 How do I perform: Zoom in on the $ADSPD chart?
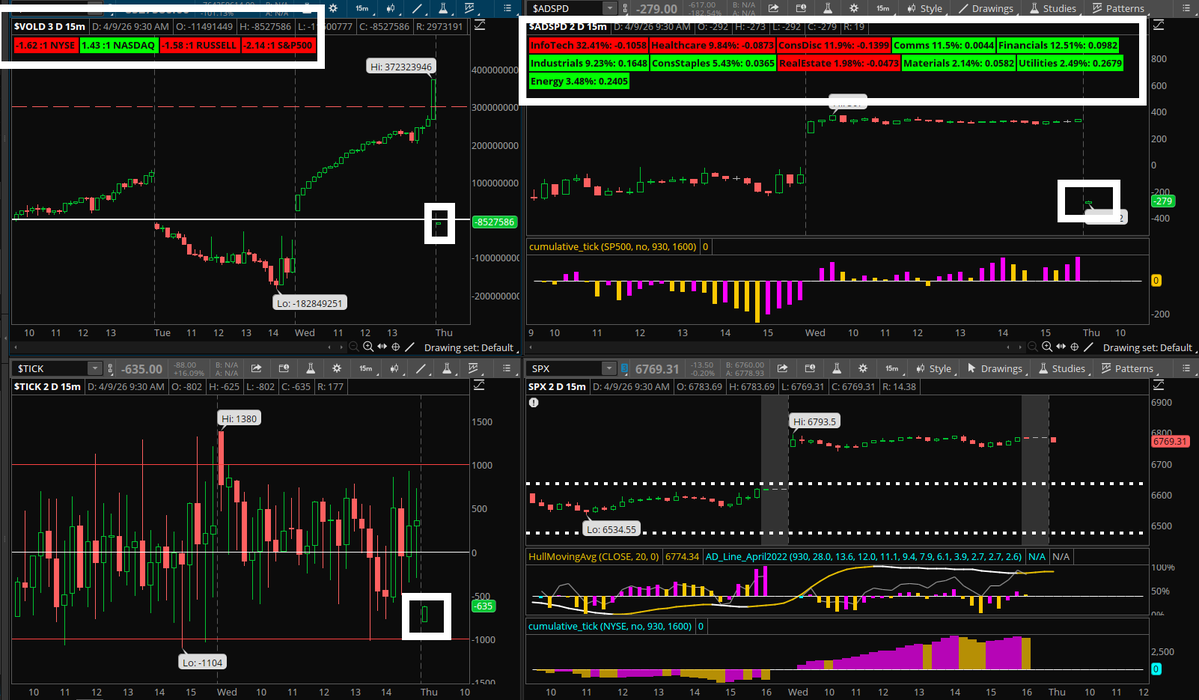pos(1047,347)
